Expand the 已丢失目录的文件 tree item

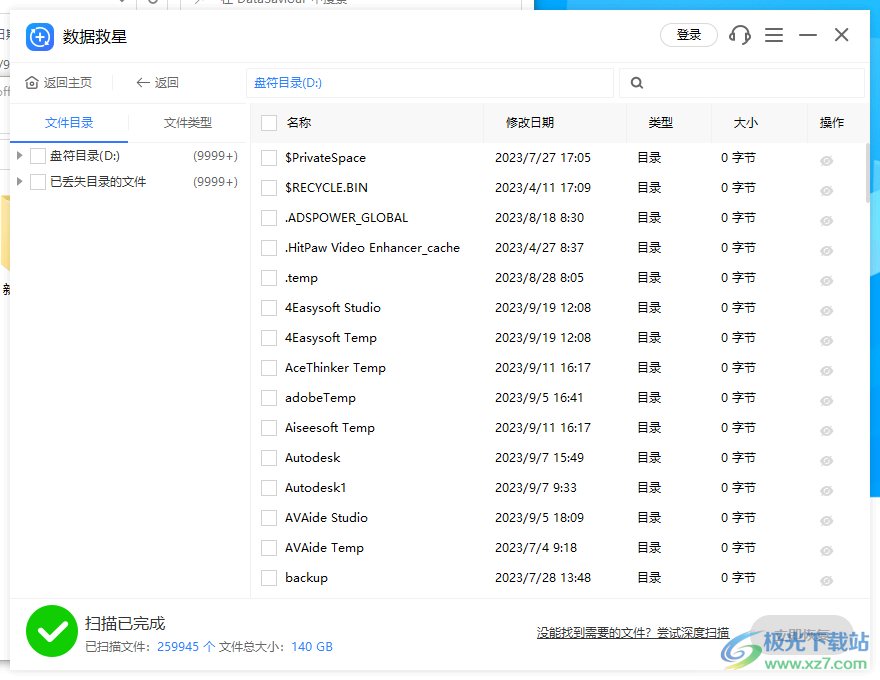18,182
